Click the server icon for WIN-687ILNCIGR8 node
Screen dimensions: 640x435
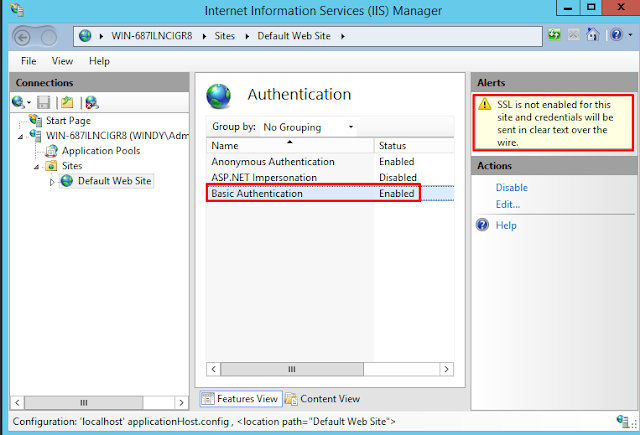click(35, 135)
